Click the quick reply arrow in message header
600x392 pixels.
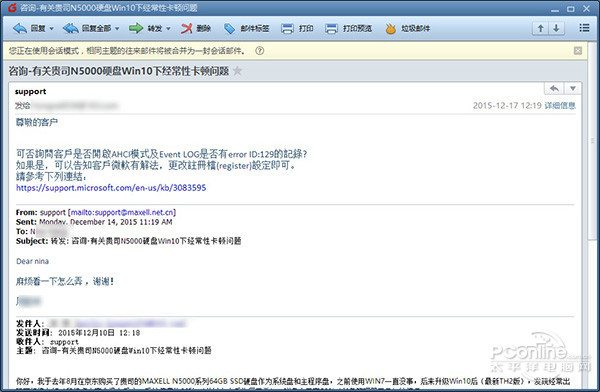point(554,88)
